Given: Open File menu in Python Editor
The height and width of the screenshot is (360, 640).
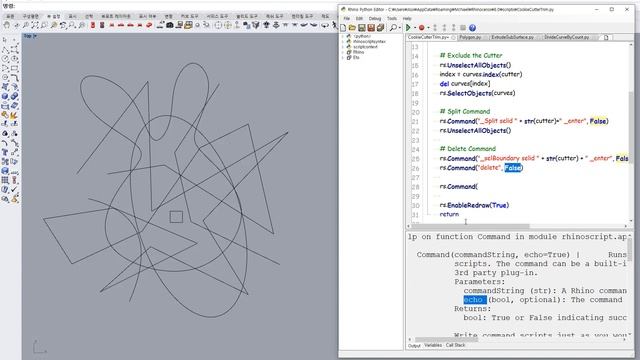Looking at the screenshot, I should (x=347, y=18).
